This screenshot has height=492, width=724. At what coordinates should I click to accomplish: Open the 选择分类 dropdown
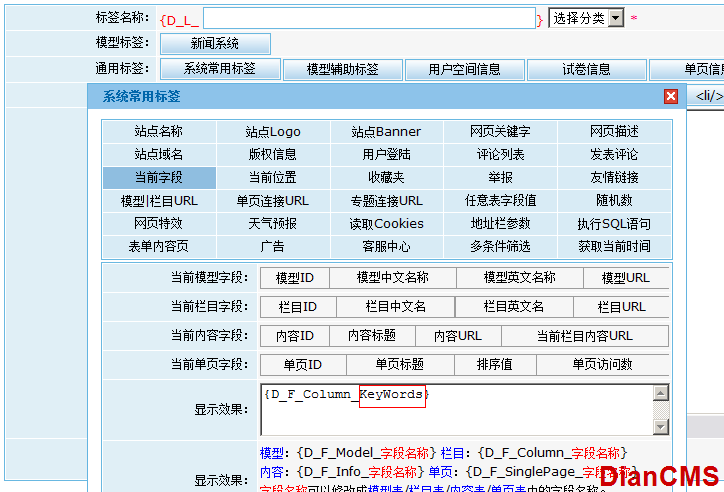(x=586, y=18)
